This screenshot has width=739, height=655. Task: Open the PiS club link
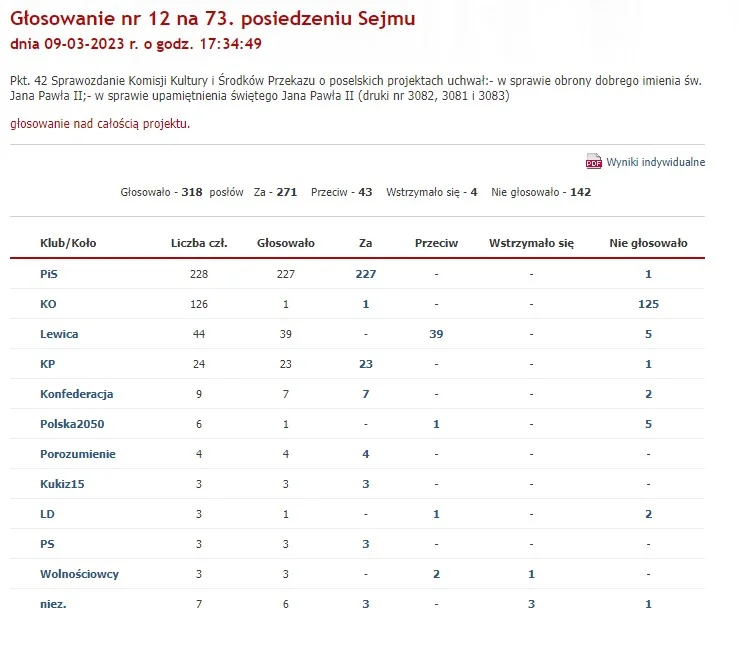coord(49,274)
